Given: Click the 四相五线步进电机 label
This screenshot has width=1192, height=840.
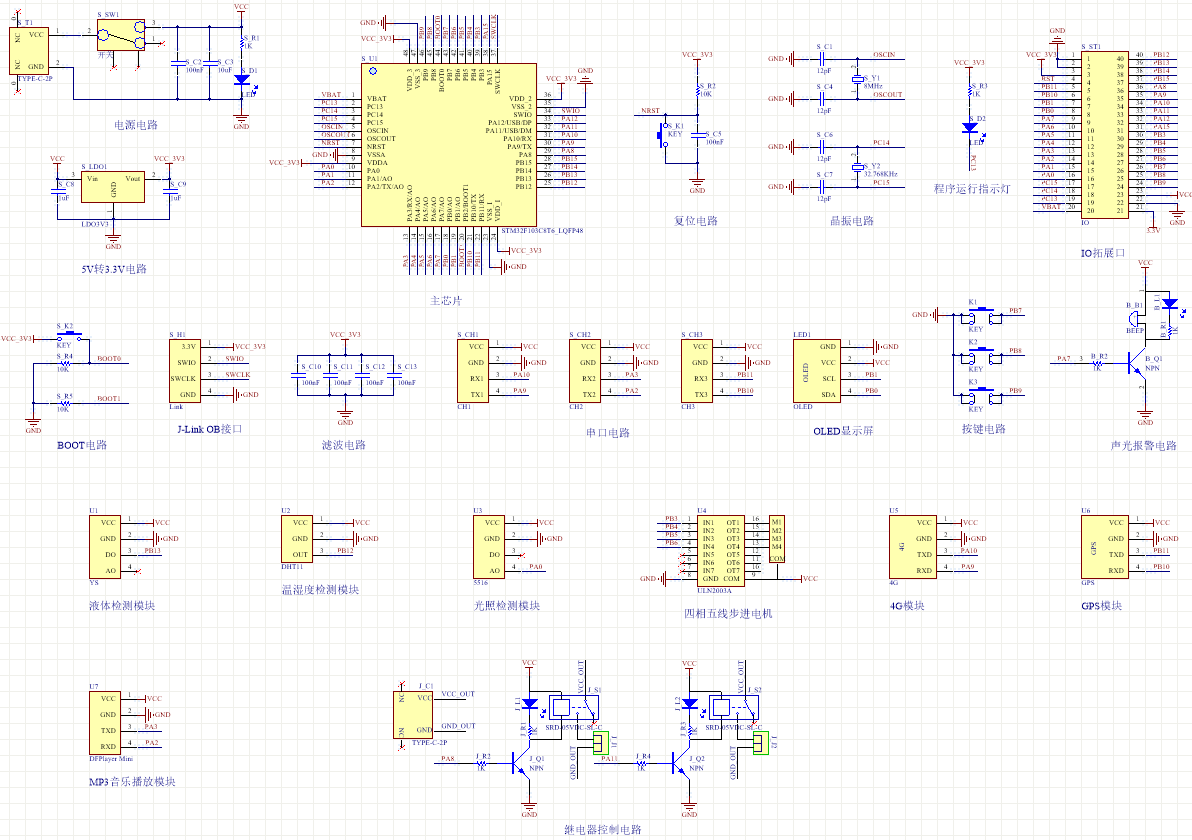Looking at the screenshot, I should pos(728,613).
